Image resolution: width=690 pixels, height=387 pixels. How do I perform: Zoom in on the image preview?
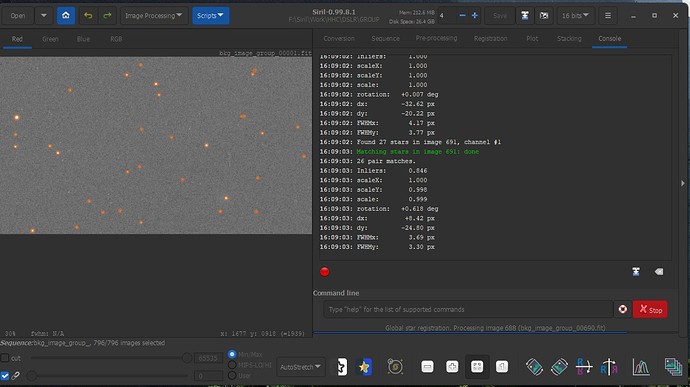point(452,366)
